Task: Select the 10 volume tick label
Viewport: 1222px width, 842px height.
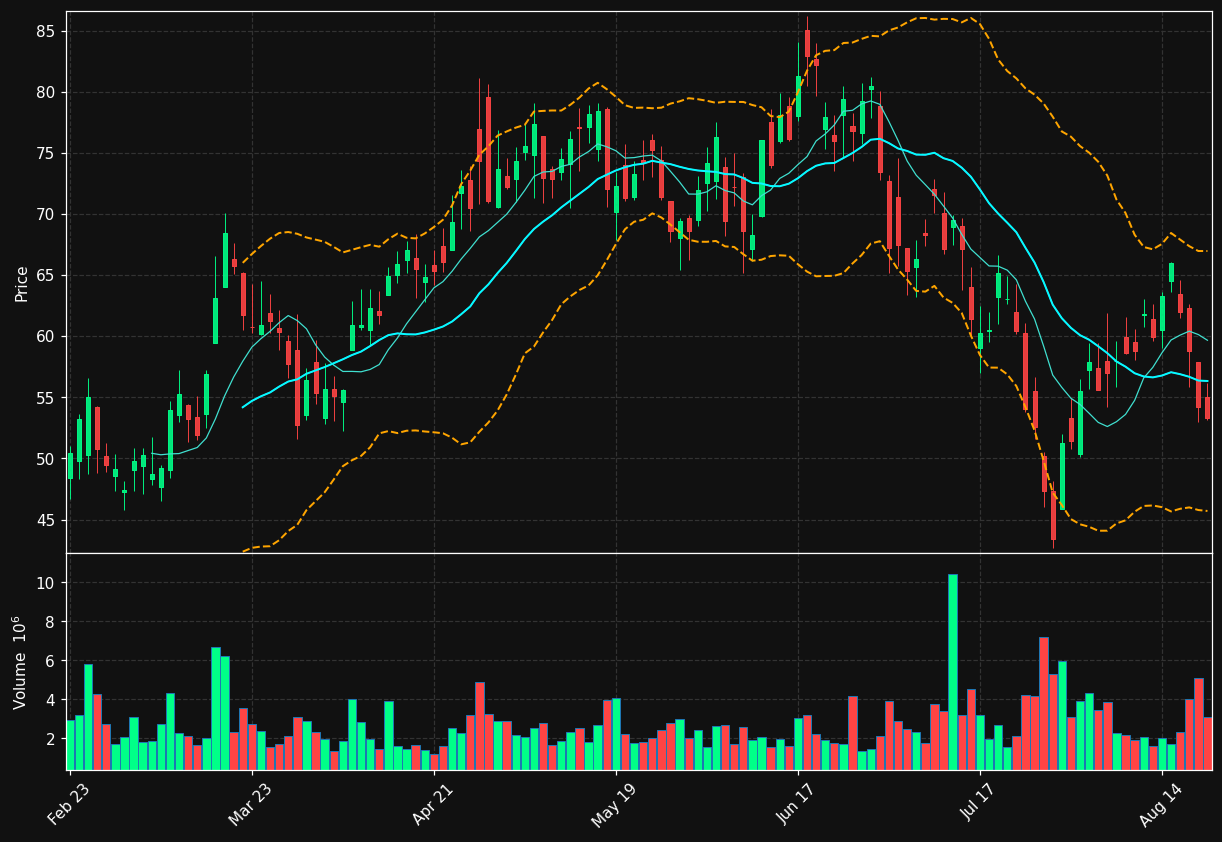Action: pos(45,583)
